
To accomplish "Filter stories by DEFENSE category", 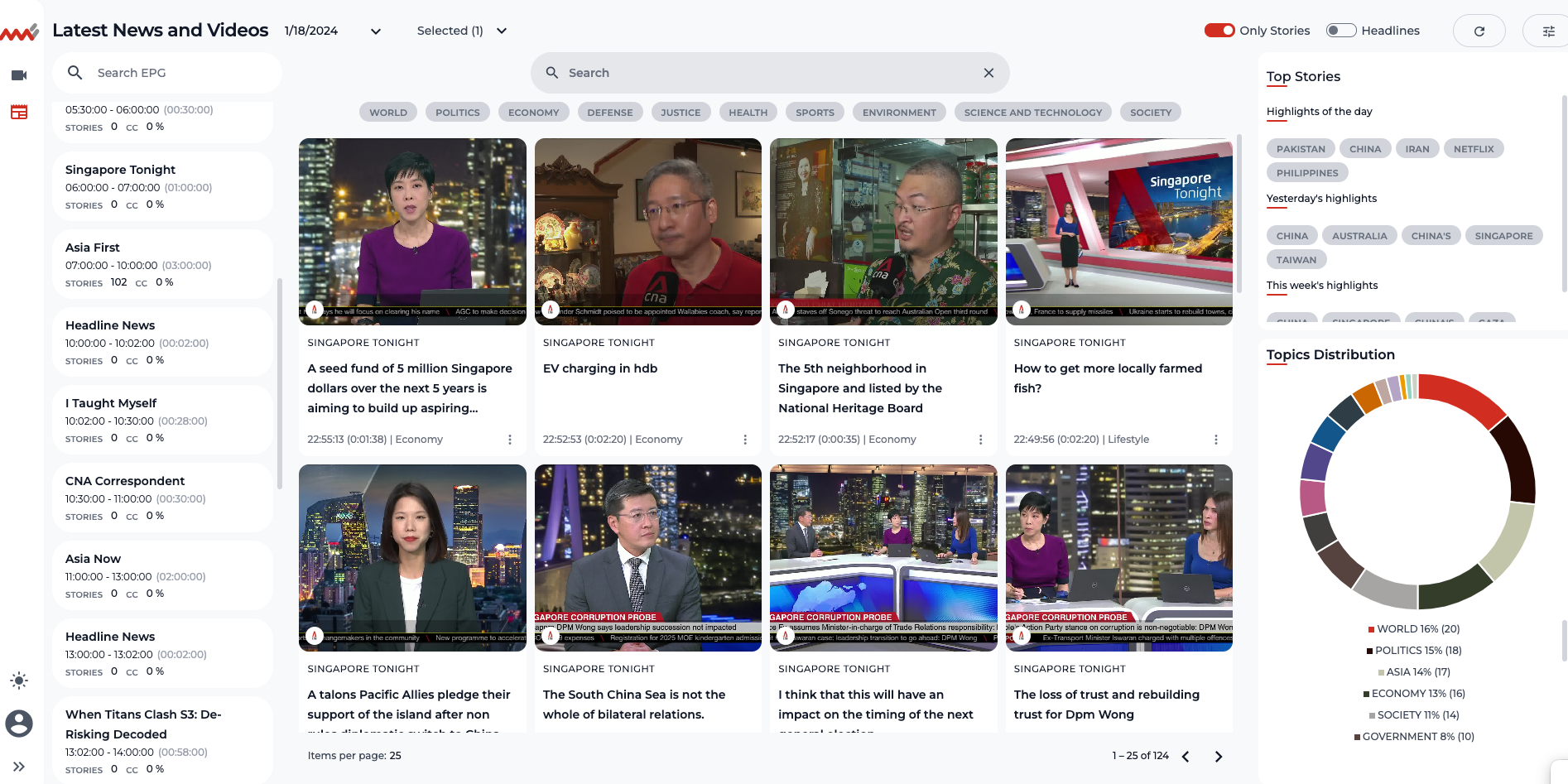I will (610, 113).
